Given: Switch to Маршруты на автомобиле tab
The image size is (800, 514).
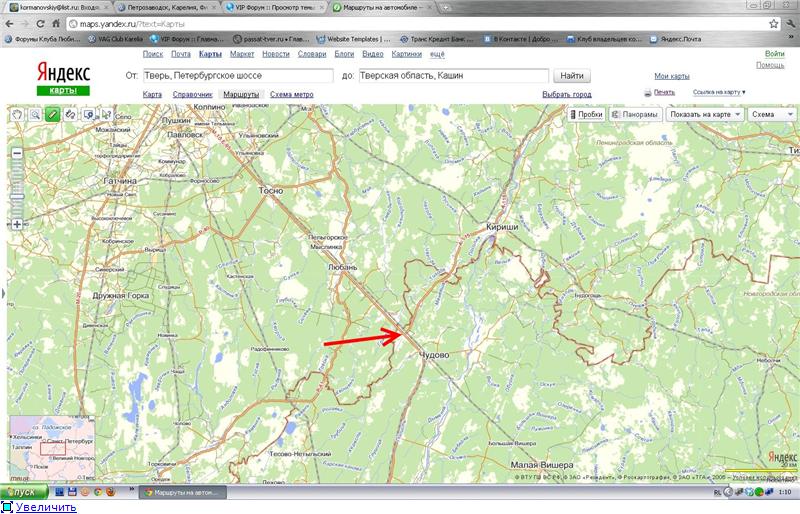Looking at the screenshot, I should [383, 8].
